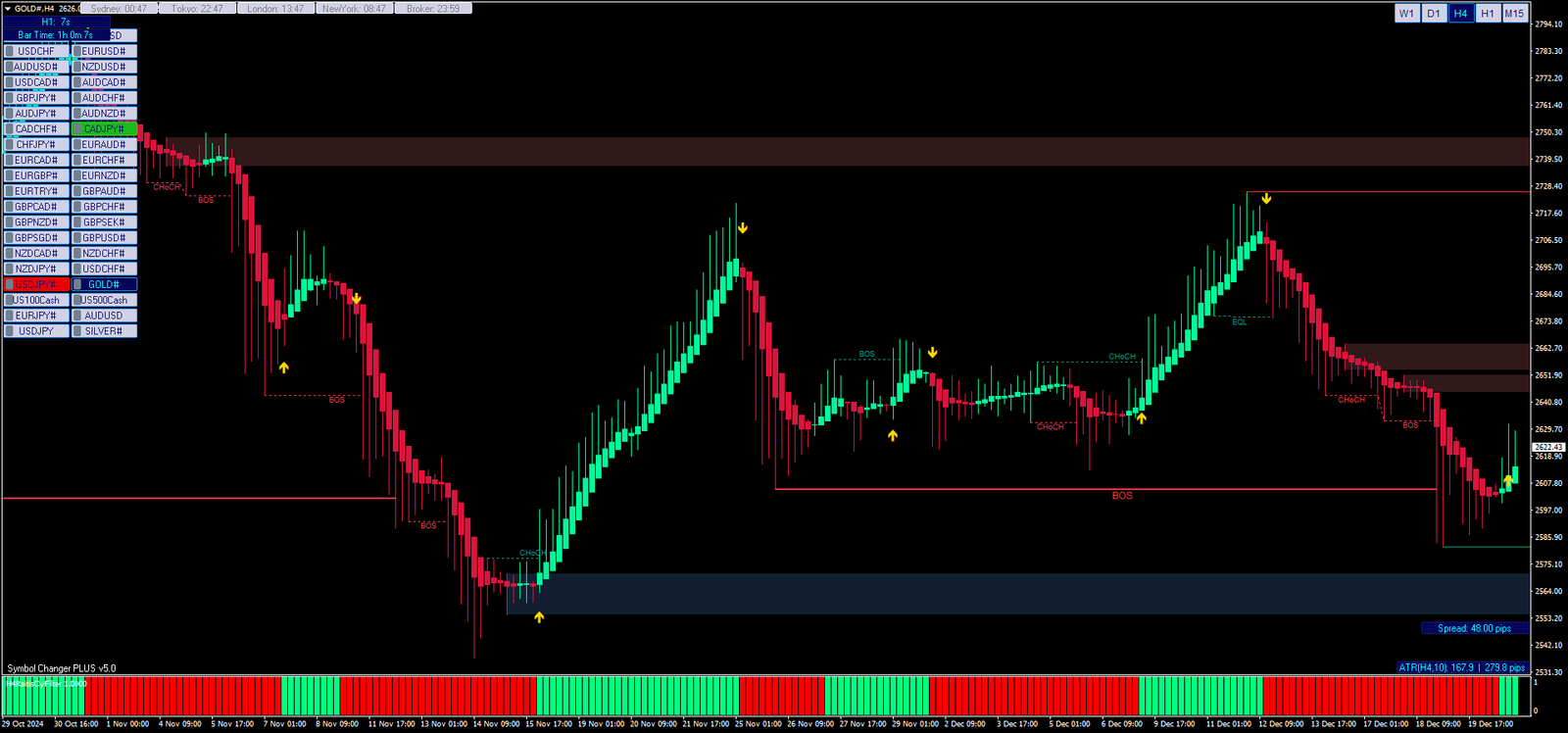This screenshot has height=733, width=1568.
Task: Select the Spread 48.00 pips label
Action: pos(1474,629)
